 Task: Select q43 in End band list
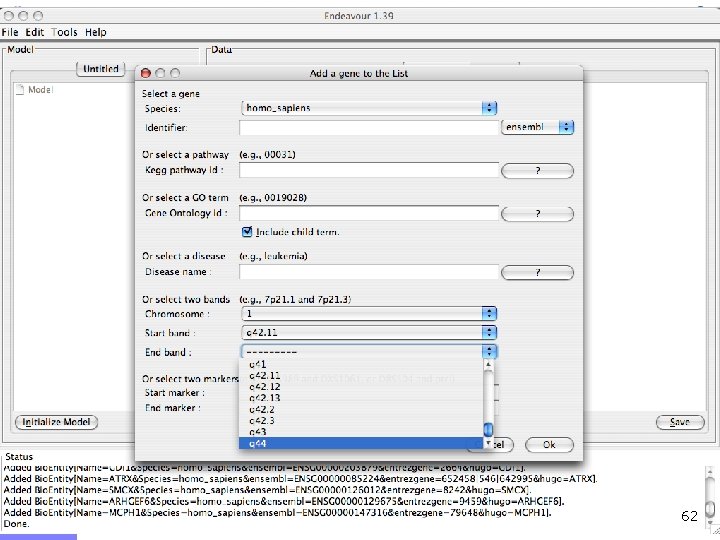(361, 432)
